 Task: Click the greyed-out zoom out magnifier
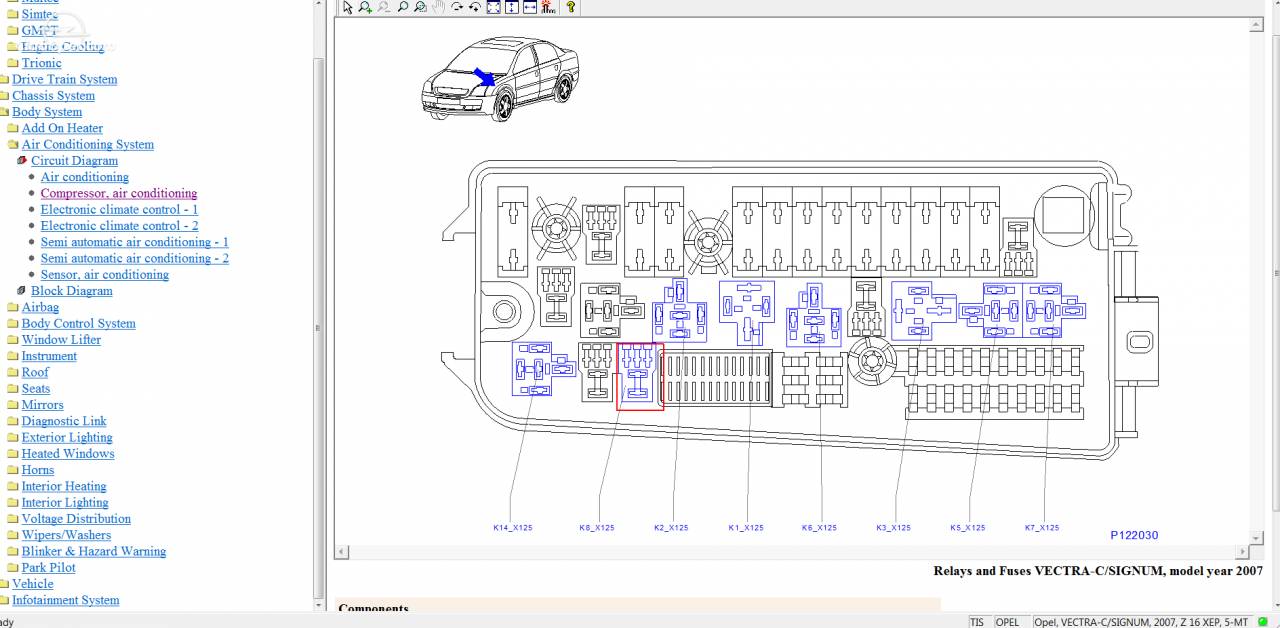tap(384, 7)
